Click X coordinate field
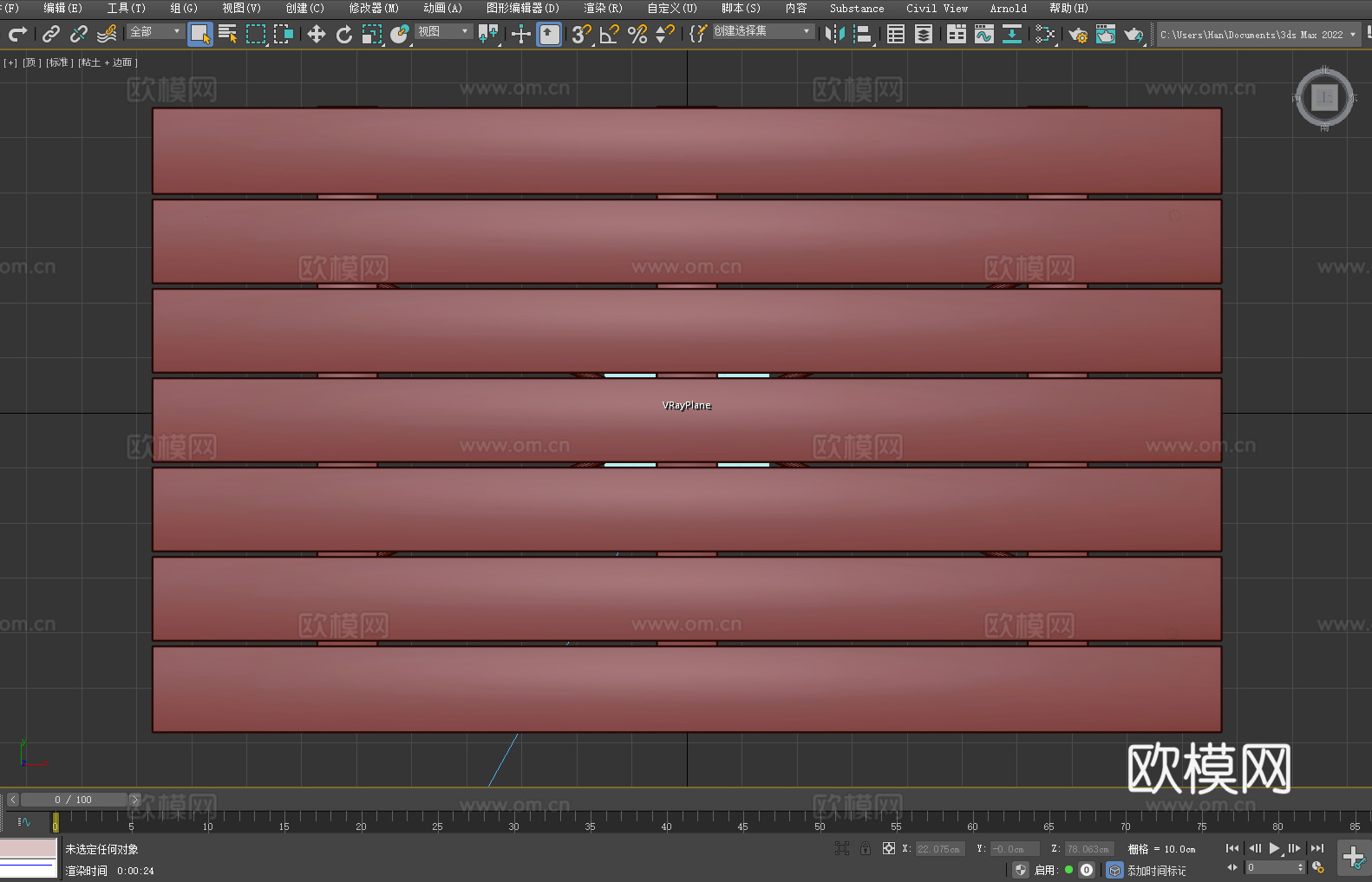The width and height of the screenshot is (1372, 882). coord(940,849)
